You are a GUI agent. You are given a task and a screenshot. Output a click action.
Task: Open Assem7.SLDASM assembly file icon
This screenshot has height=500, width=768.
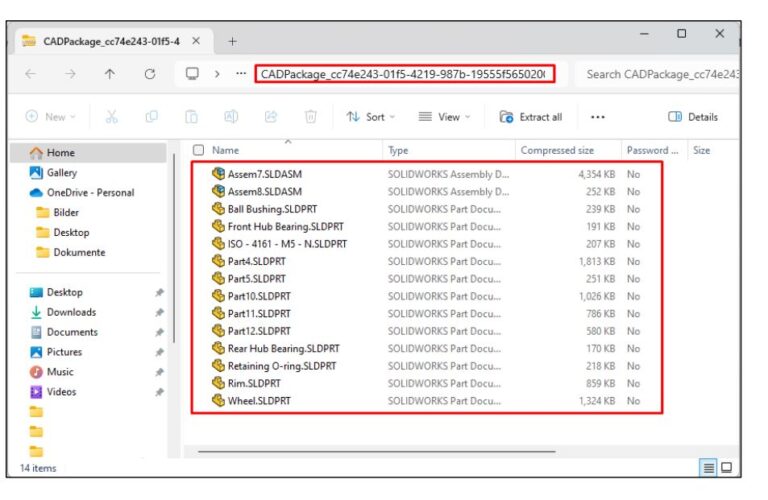click(x=218, y=174)
